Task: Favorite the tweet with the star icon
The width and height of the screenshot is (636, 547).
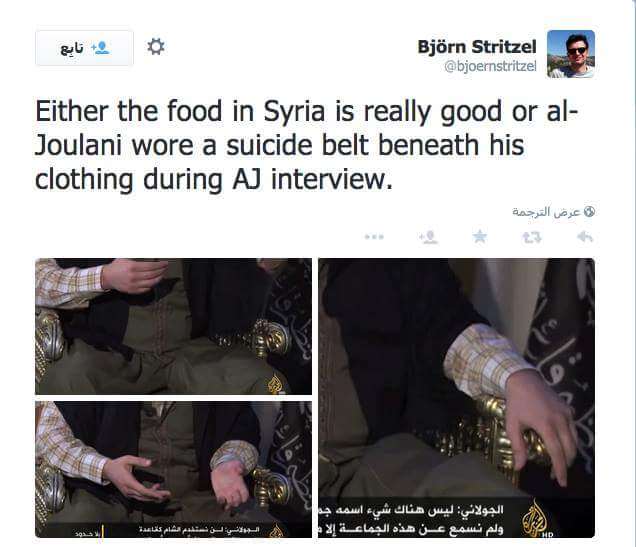Action: [479, 236]
